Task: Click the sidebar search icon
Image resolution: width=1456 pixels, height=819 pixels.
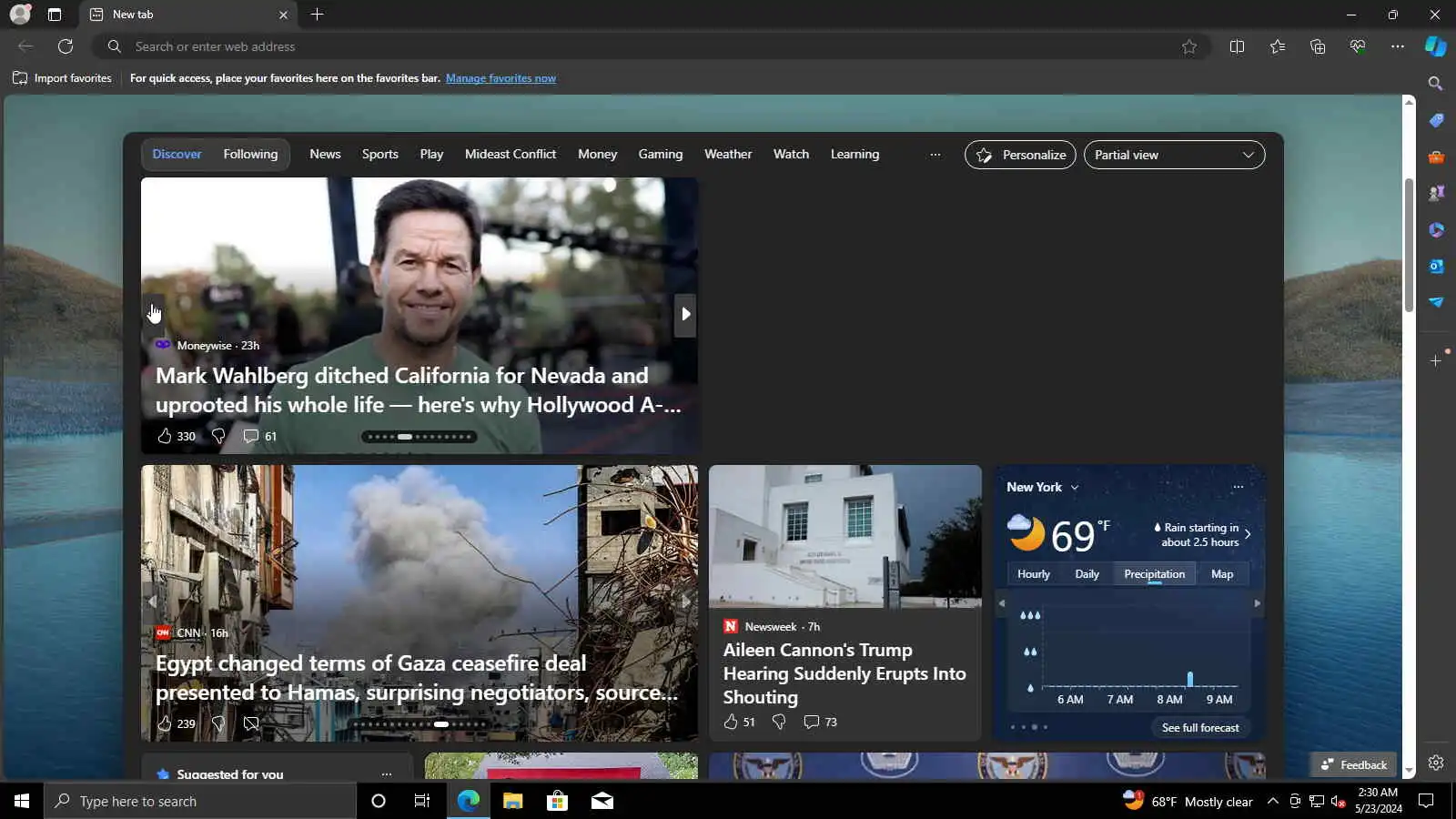Action: tap(1436, 84)
